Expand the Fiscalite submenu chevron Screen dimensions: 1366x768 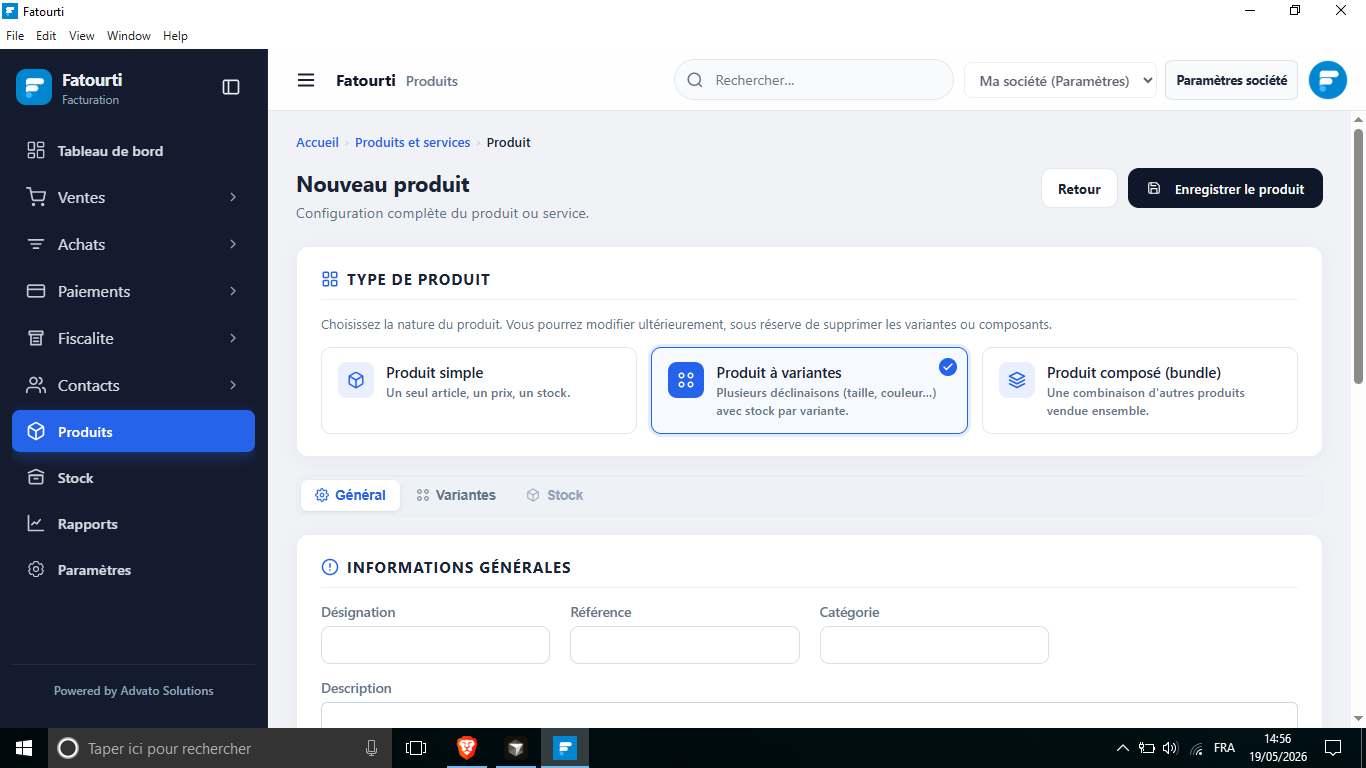233,338
